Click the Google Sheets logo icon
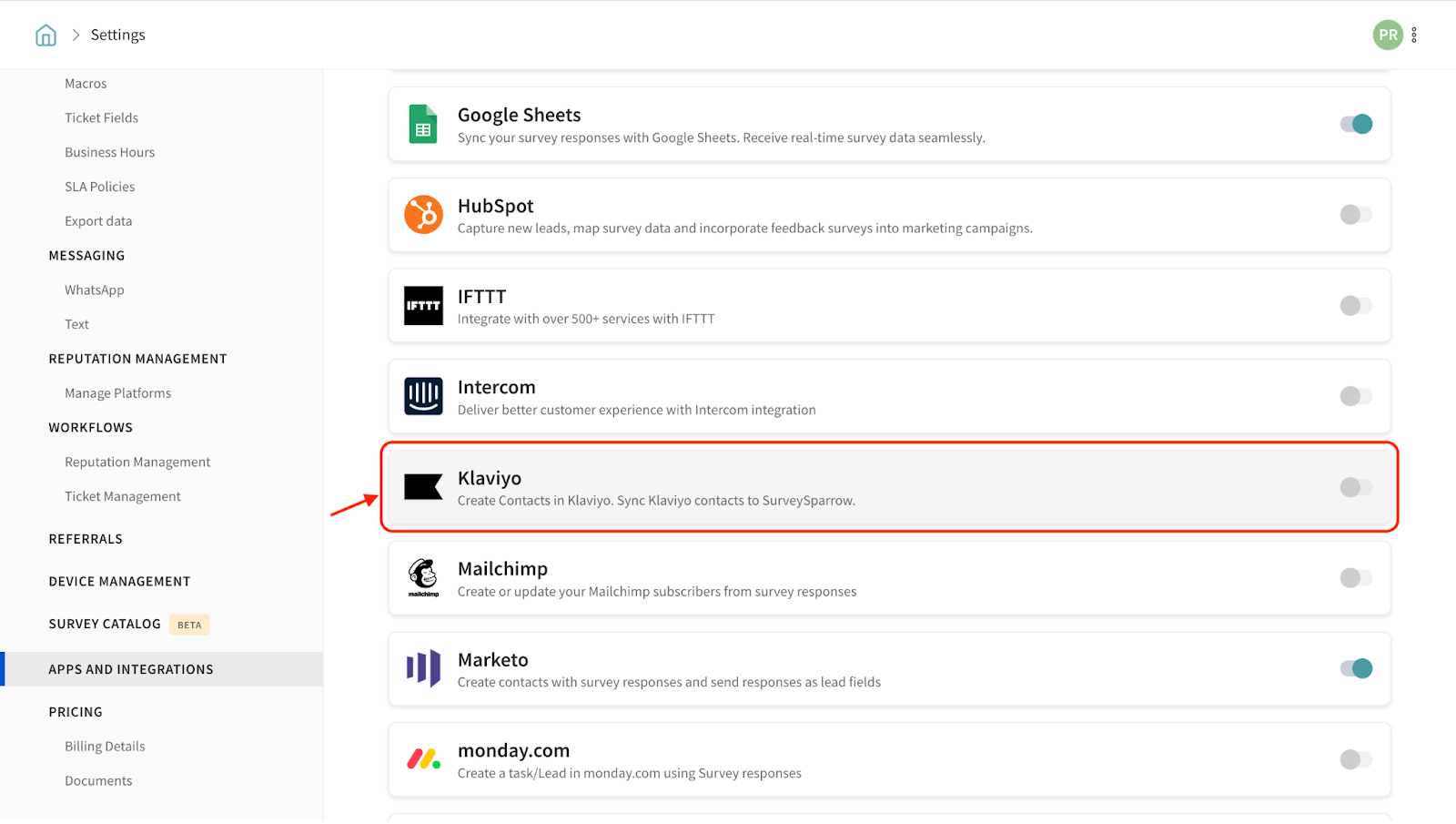The image size is (1456, 824). 423,125
